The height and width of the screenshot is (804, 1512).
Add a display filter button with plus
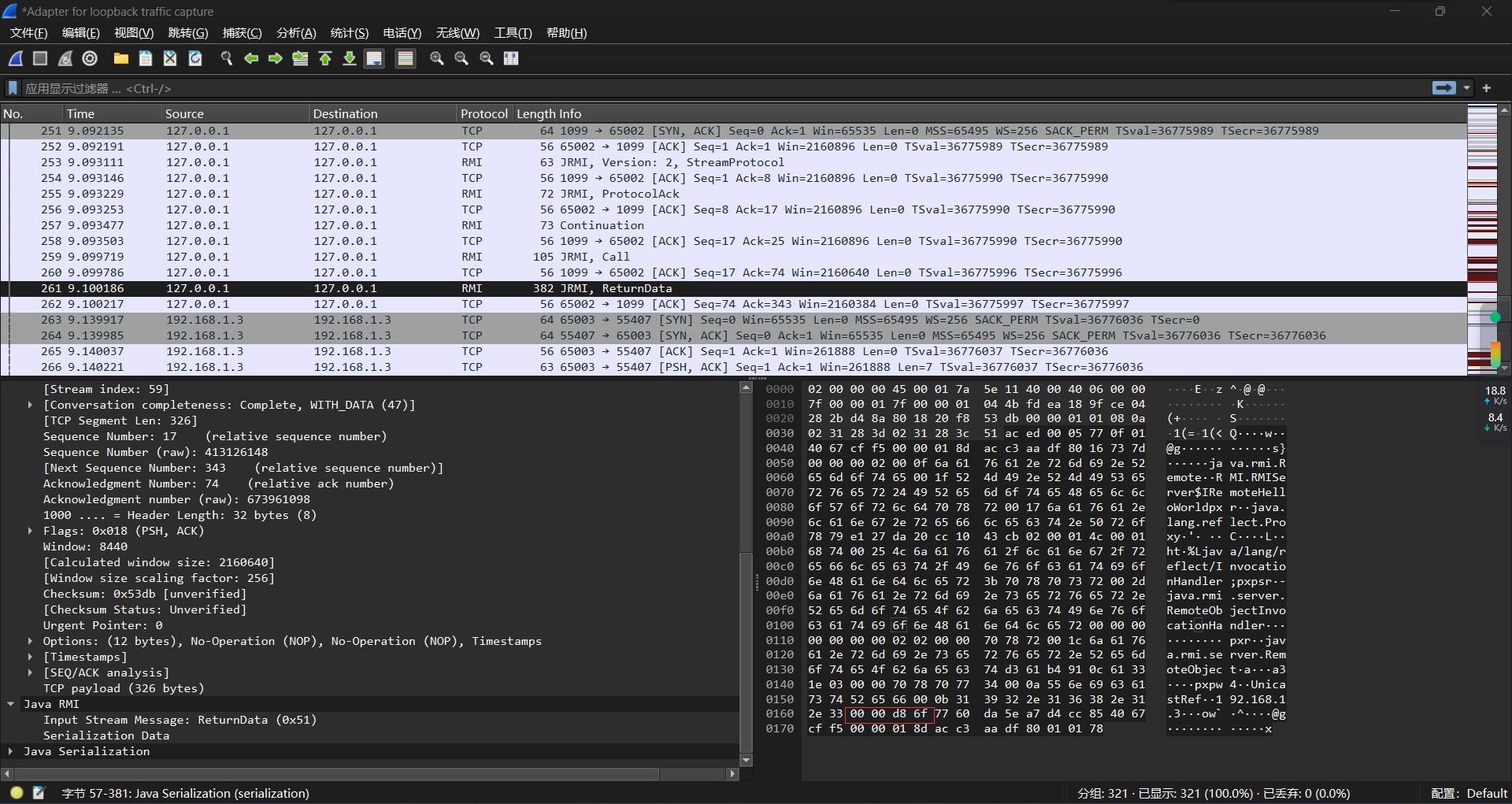click(1487, 88)
